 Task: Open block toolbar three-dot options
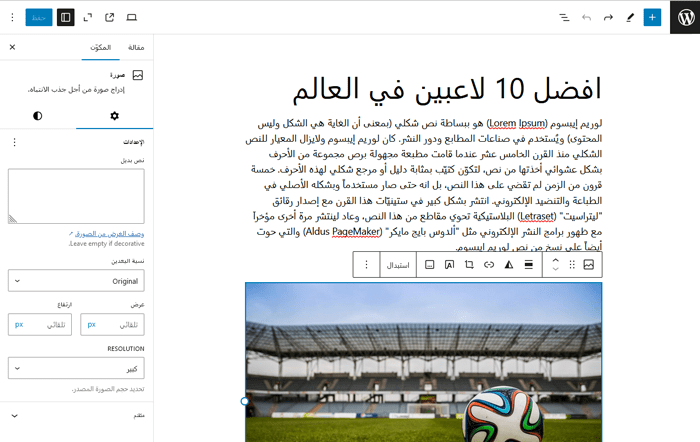[367, 265]
